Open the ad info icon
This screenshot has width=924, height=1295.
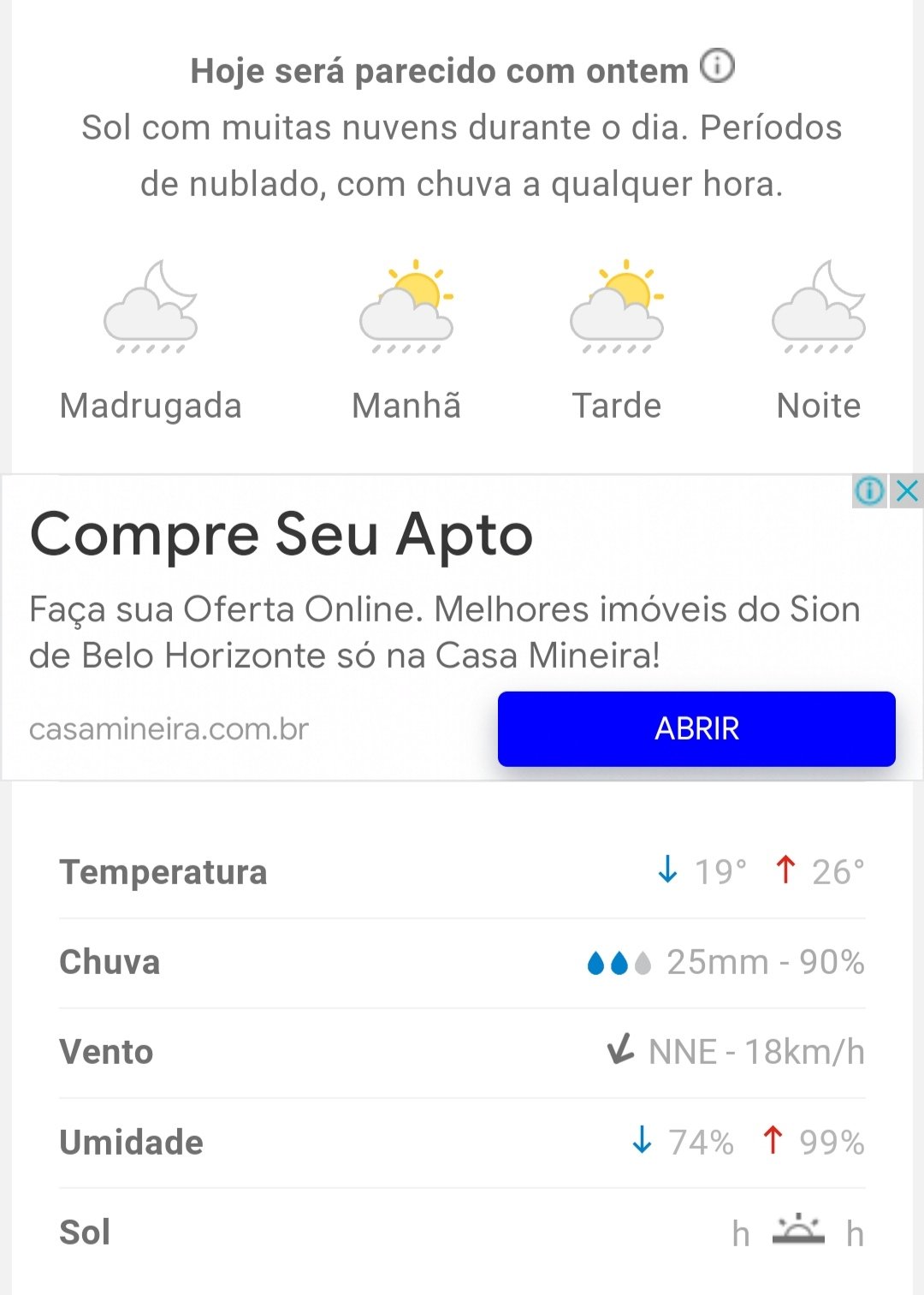tap(869, 491)
